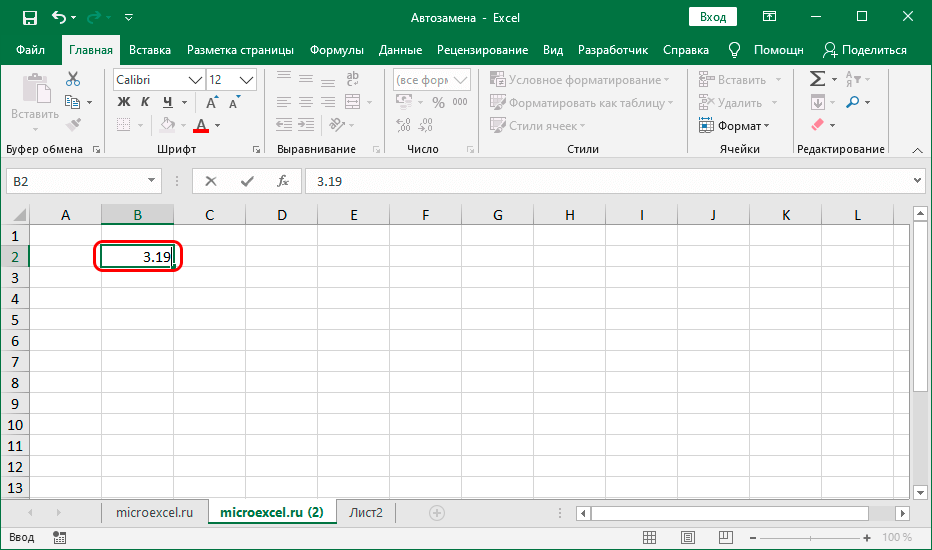
Task: Switch to the Лист2 sheet tab
Action: 365,512
